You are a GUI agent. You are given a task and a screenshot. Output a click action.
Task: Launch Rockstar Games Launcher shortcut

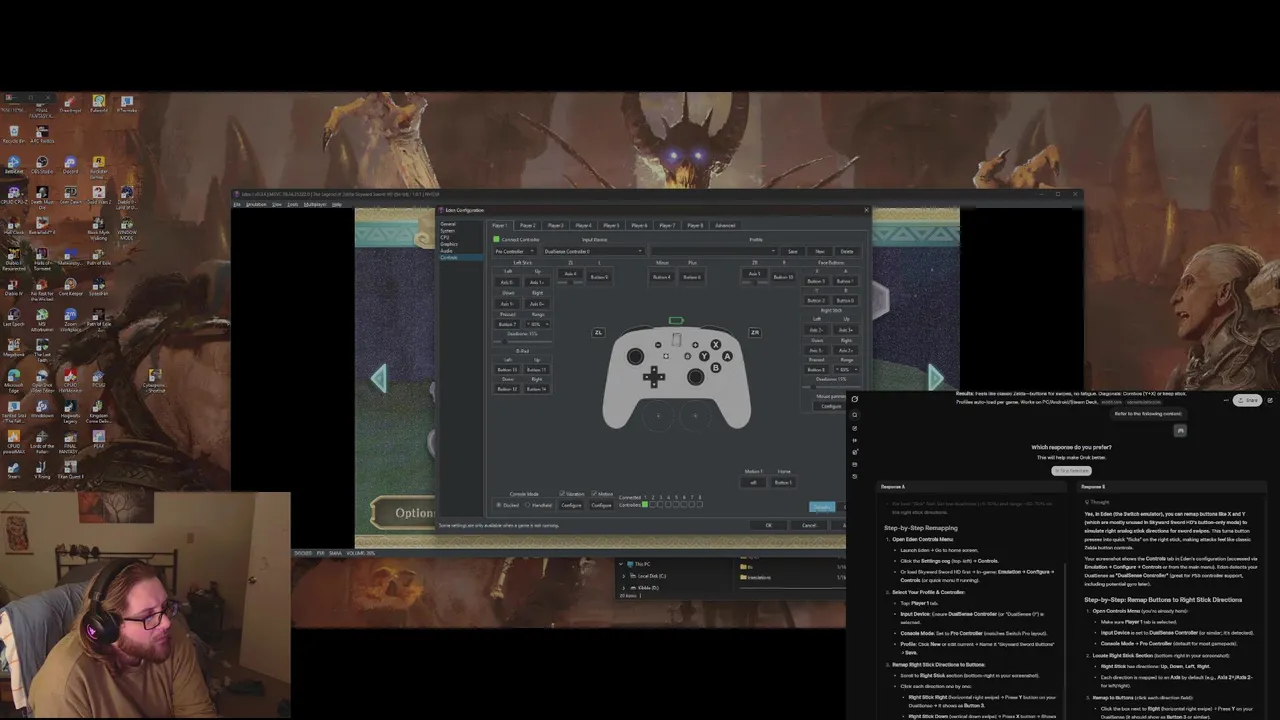point(99,166)
